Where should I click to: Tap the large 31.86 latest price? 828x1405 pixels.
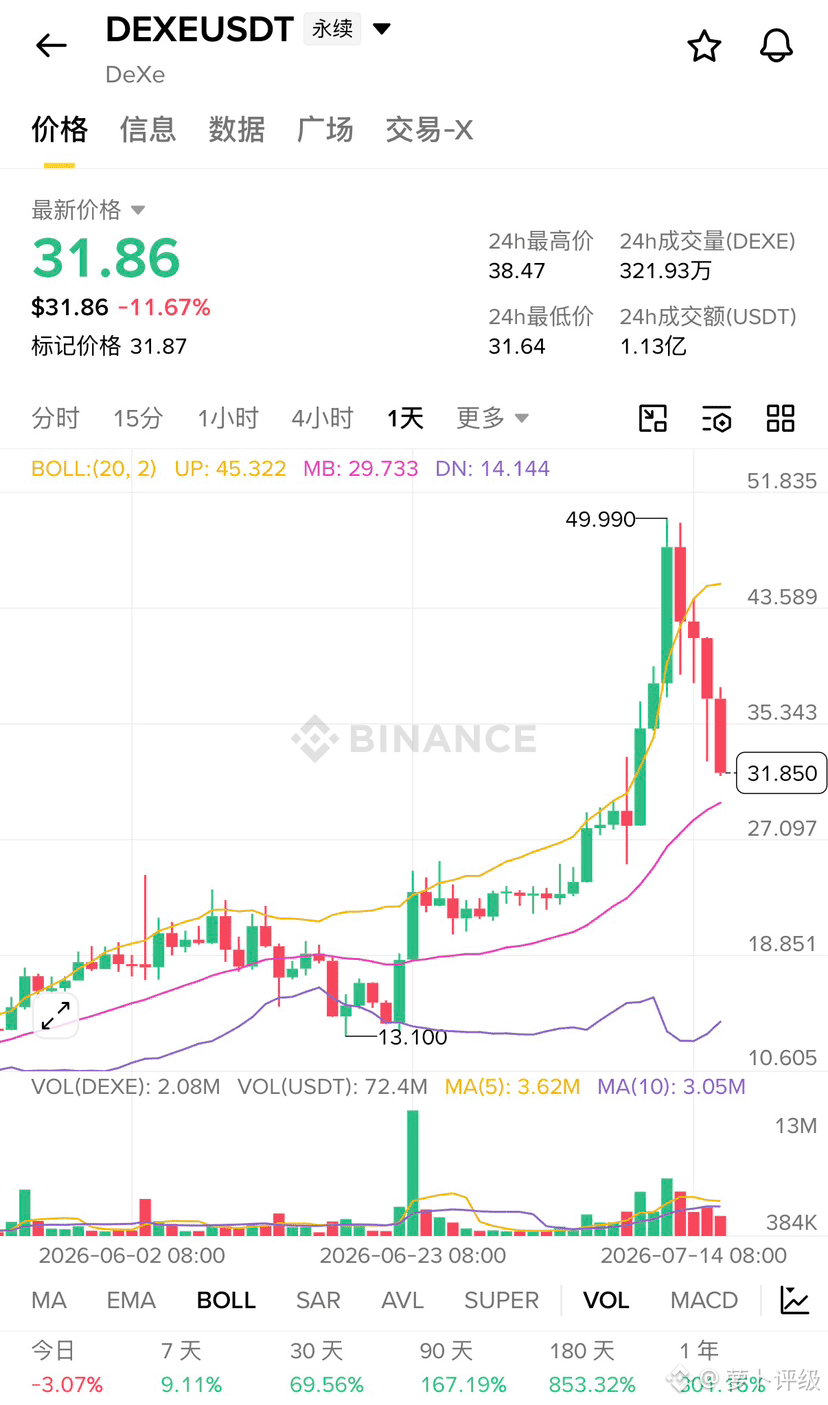click(106, 258)
